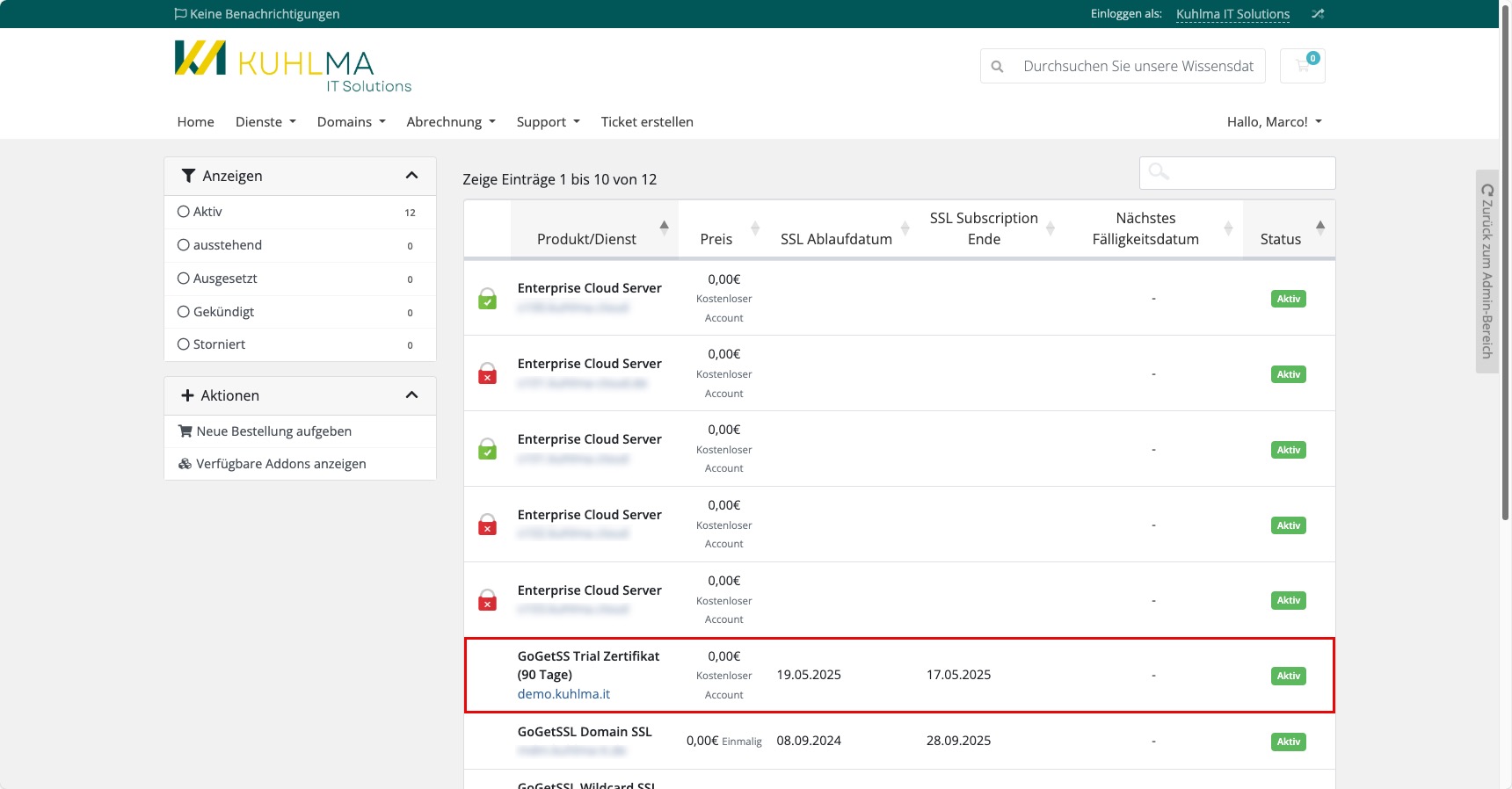
Task: Sort table by Nächstes Fälligkeitsdatum column
Action: 1153,229
